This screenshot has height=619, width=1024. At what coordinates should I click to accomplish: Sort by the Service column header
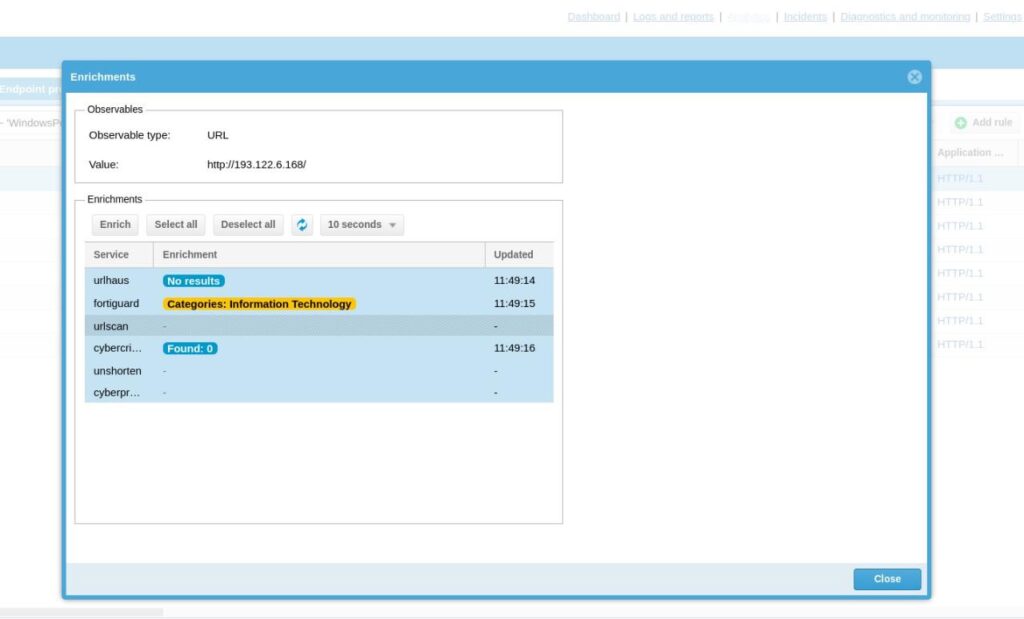111,255
